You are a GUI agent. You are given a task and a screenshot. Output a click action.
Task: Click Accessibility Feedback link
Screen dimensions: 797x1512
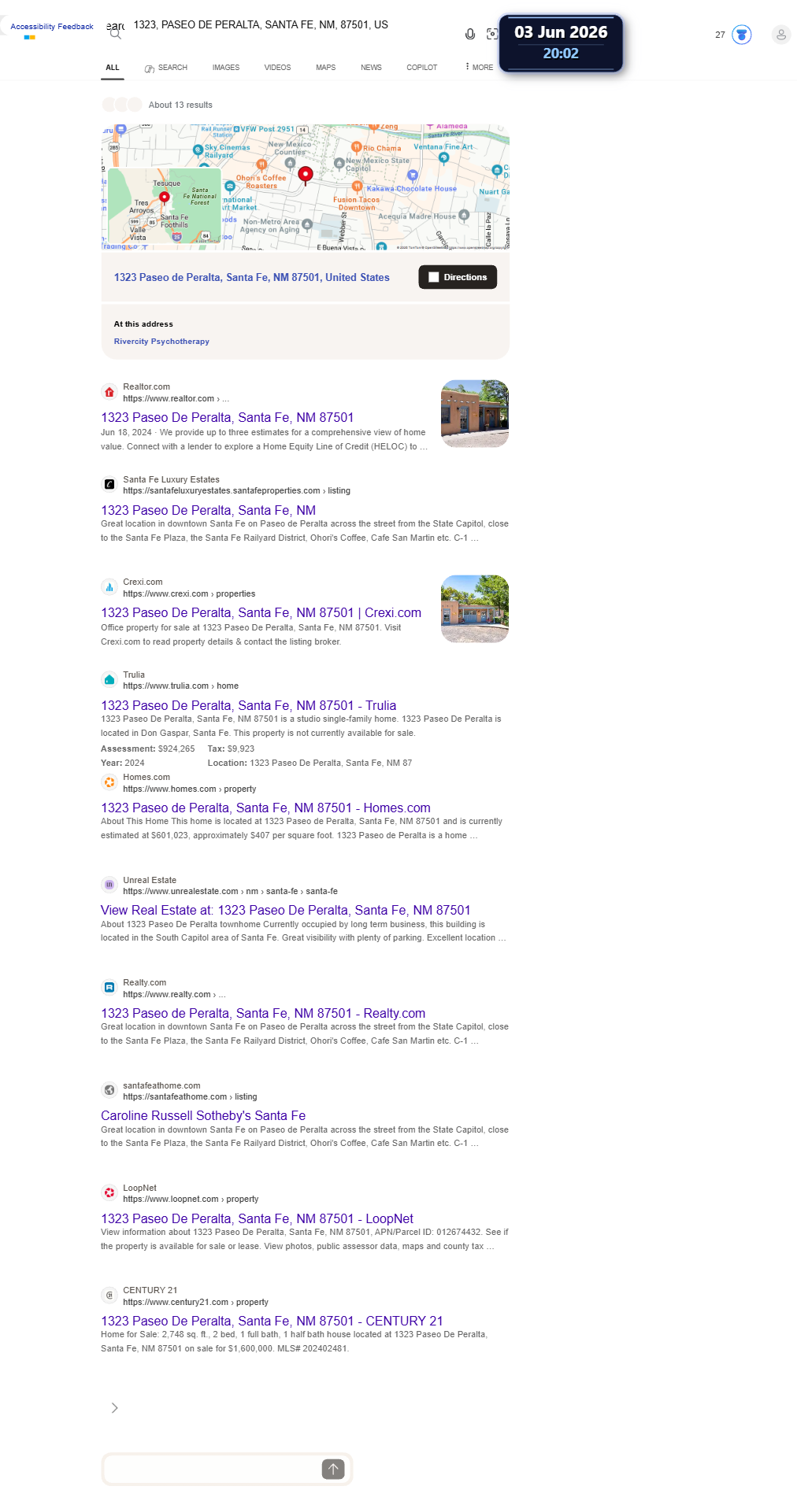coord(52,27)
